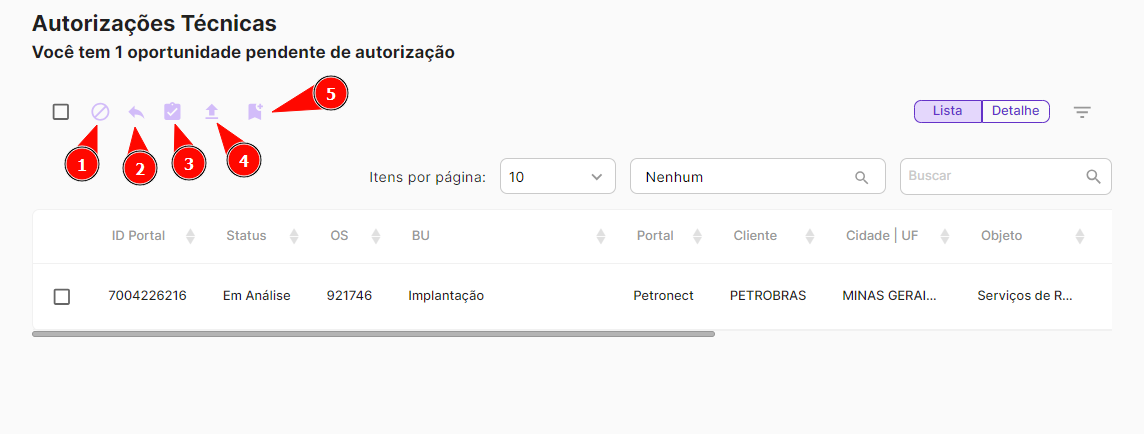
Task: Click the reply arrow icon
Action: (x=136, y=112)
